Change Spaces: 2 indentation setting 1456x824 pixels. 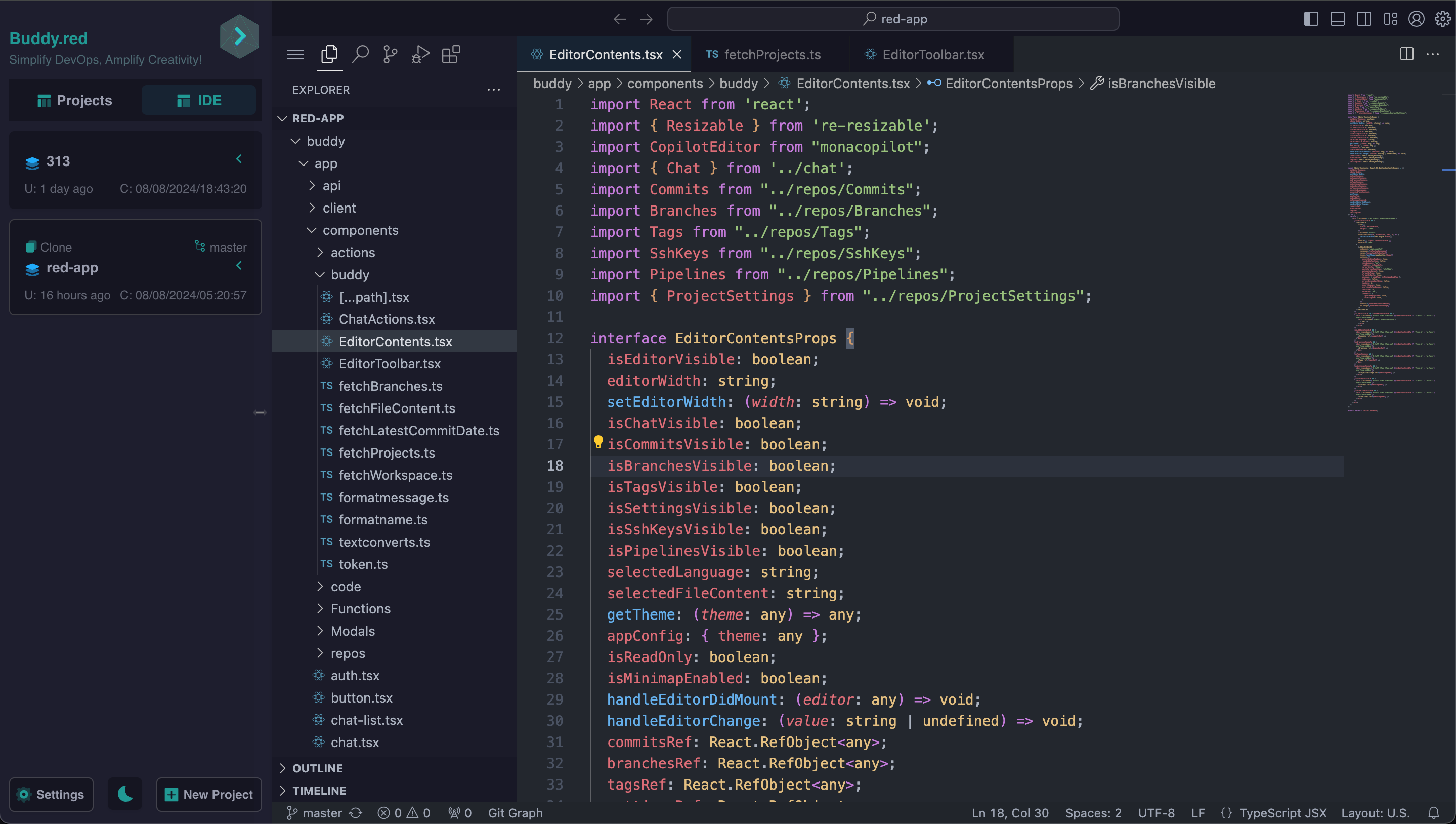tap(1093, 813)
